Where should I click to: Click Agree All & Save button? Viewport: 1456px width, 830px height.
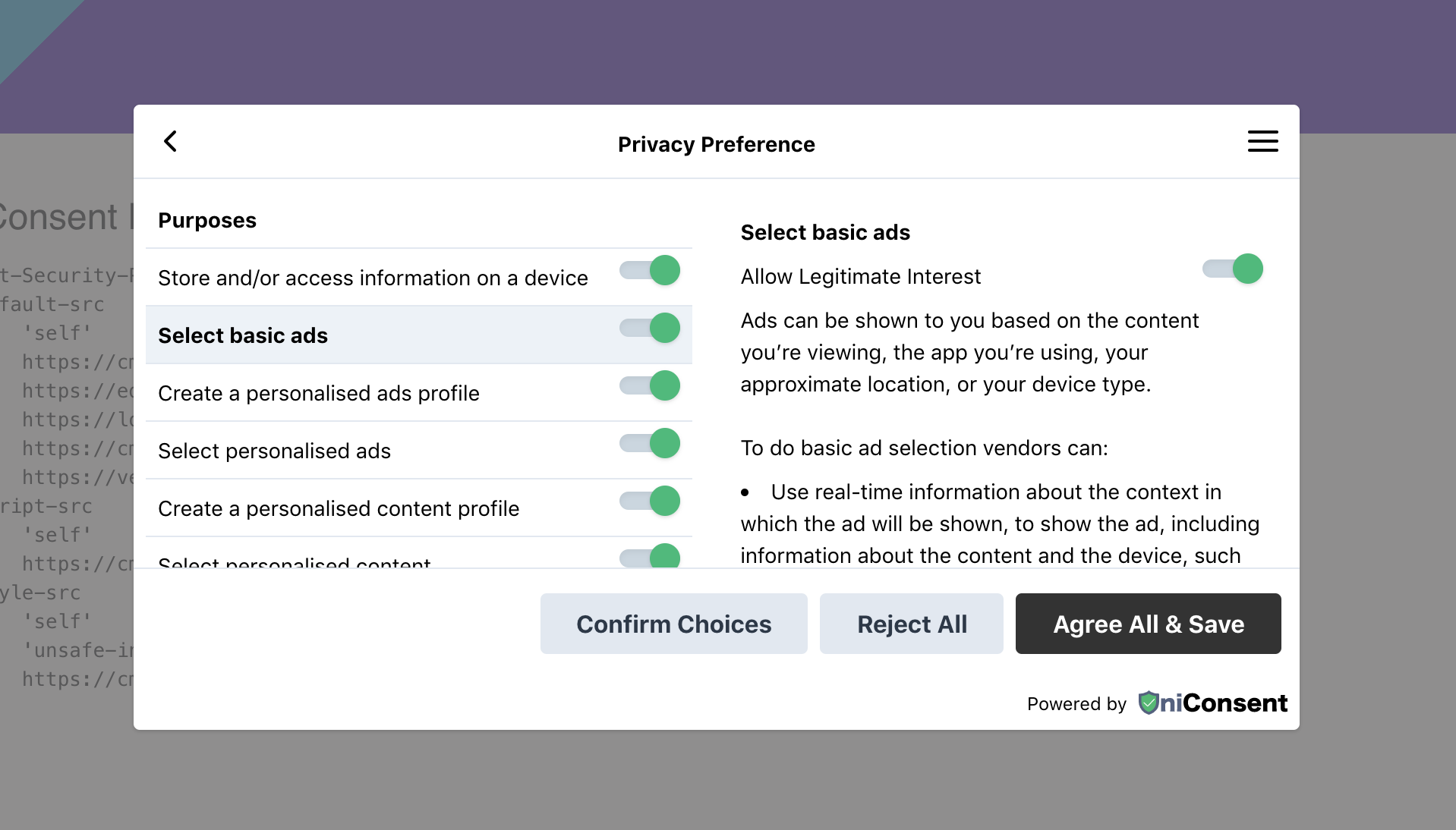(x=1148, y=624)
